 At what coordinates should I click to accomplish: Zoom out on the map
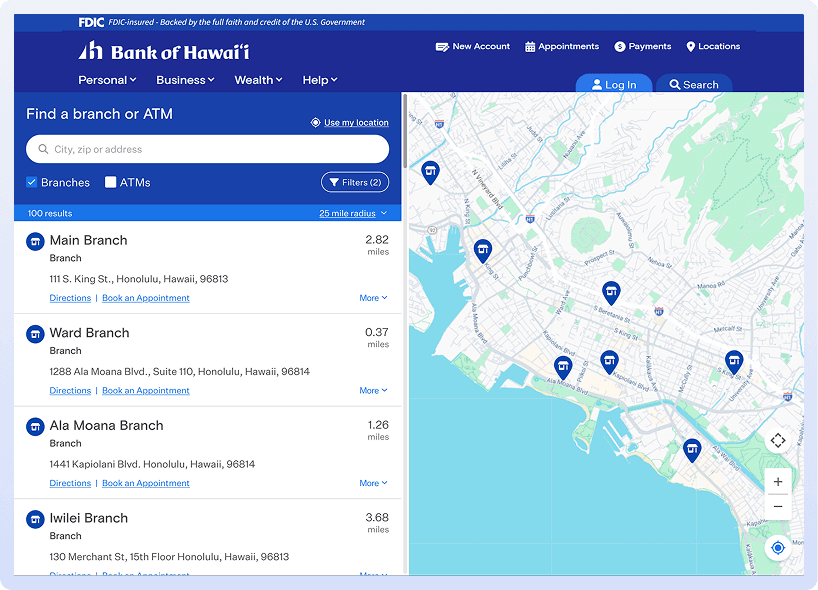[778, 507]
